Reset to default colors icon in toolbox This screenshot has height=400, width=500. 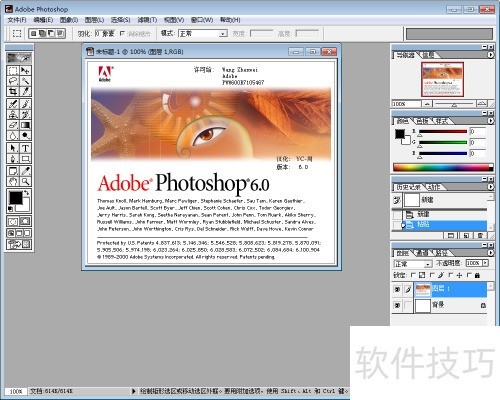[x=10, y=209]
